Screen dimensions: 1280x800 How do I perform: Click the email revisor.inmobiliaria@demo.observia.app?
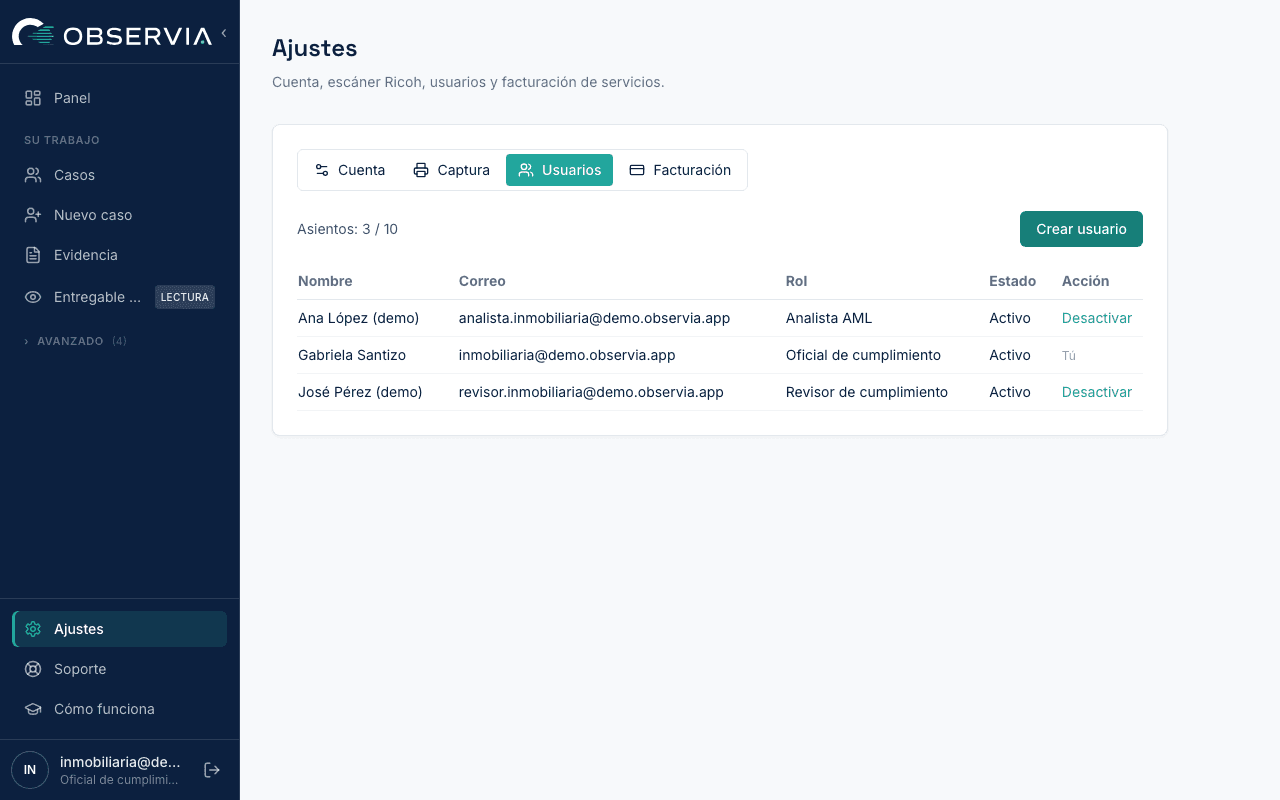click(x=591, y=392)
